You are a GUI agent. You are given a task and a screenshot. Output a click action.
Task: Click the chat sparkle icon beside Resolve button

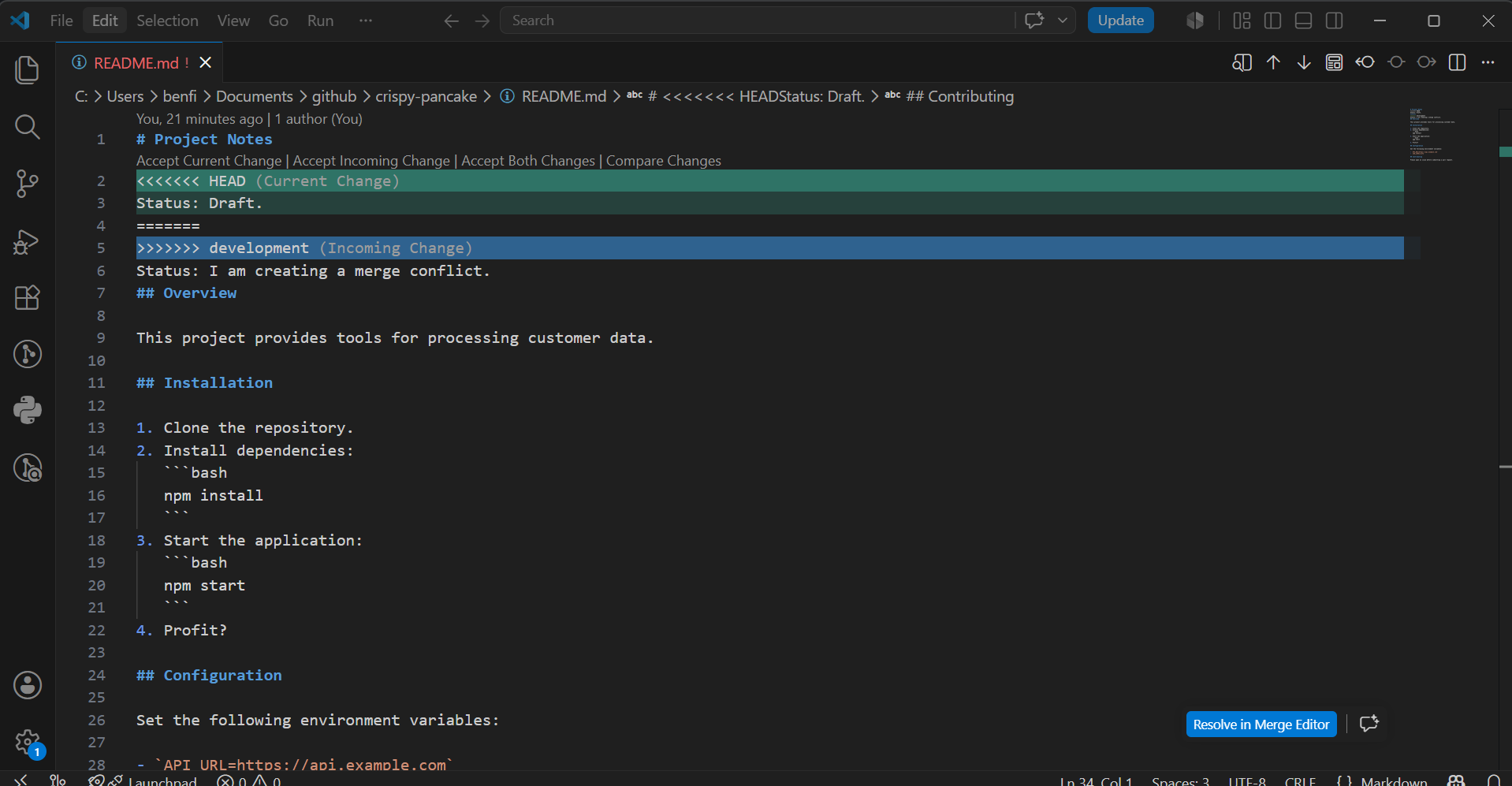1369,724
